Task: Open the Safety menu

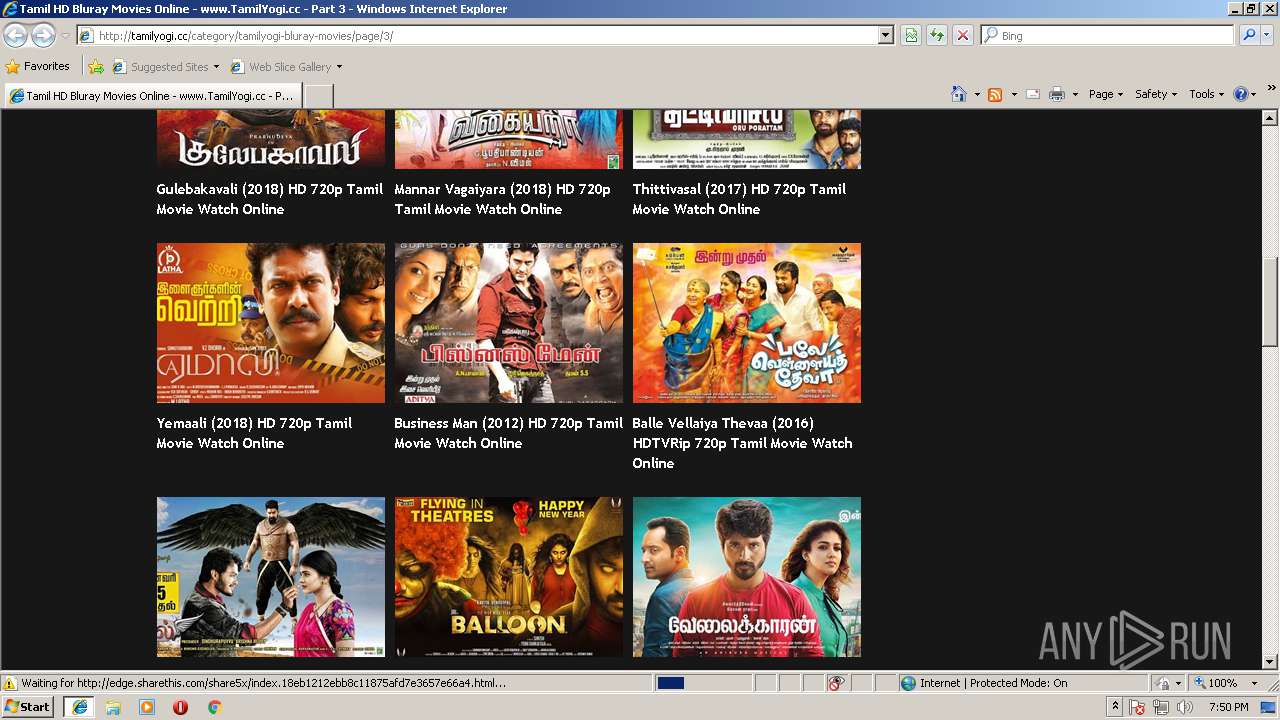Action: 1155,94
